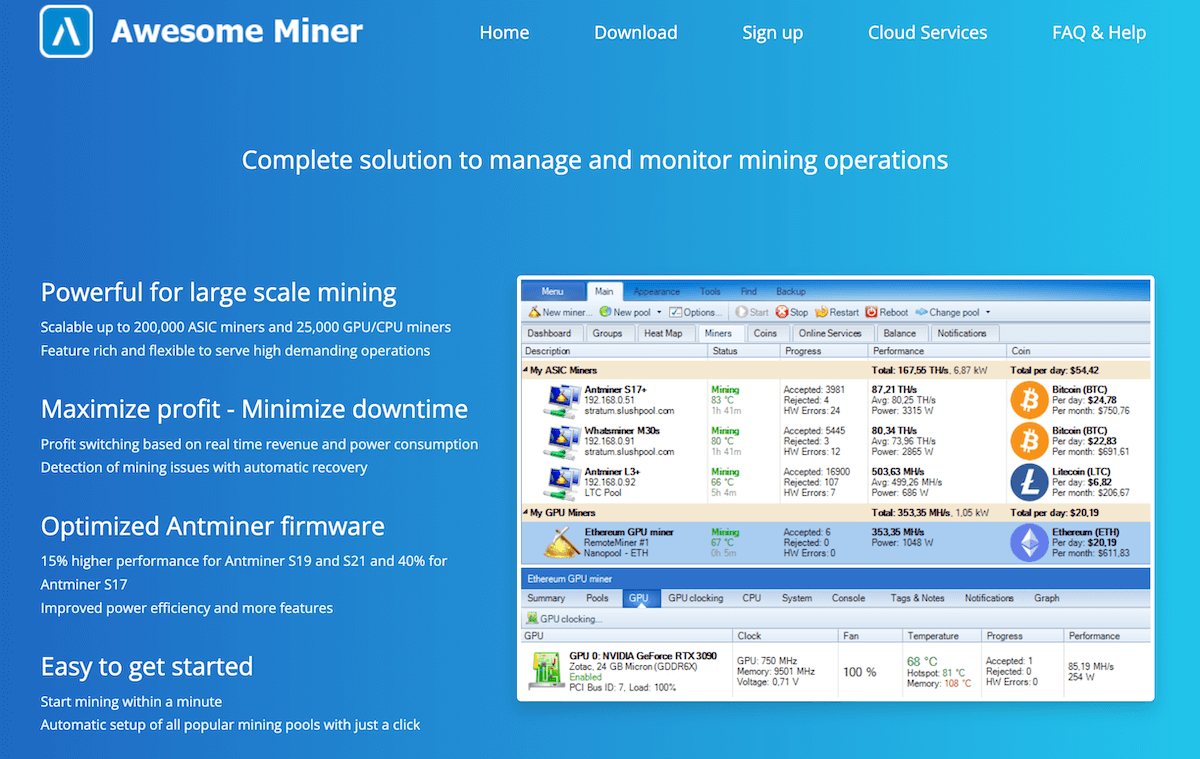This screenshot has height=759, width=1200.
Task: Click the Sign up navigation link
Action: (x=772, y=32)
